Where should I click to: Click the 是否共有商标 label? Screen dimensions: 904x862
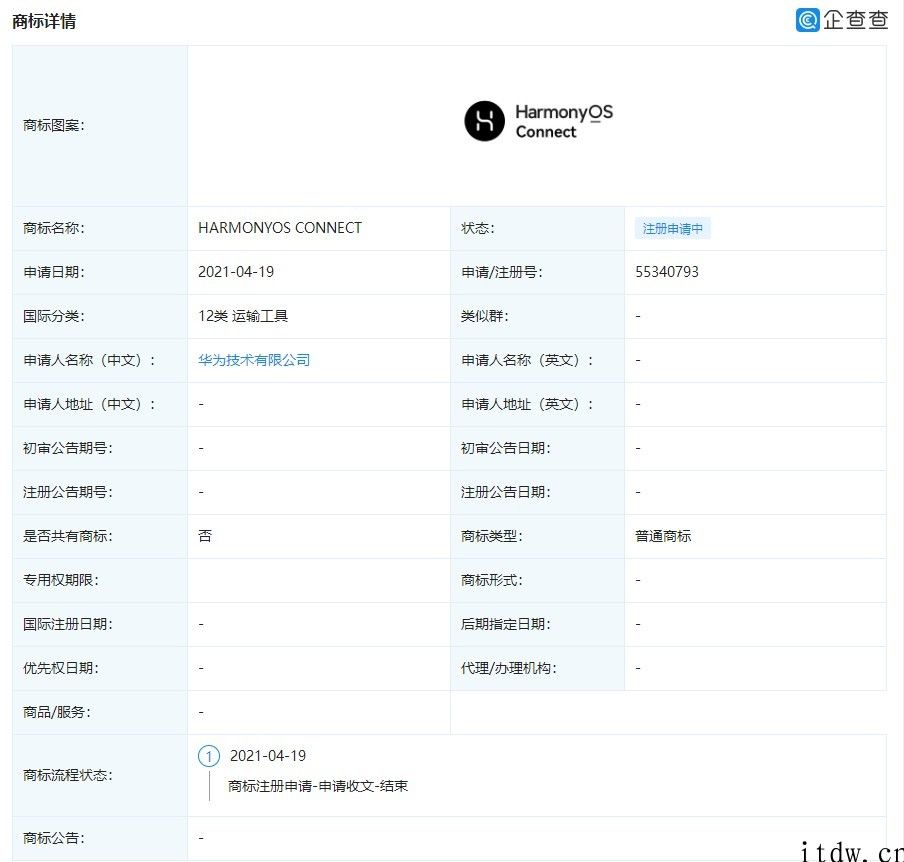pos(67,536)
